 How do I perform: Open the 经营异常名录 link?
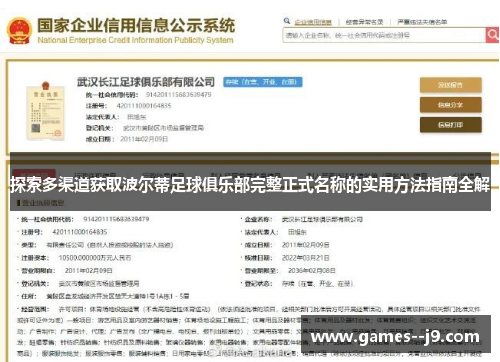point(364,22)
